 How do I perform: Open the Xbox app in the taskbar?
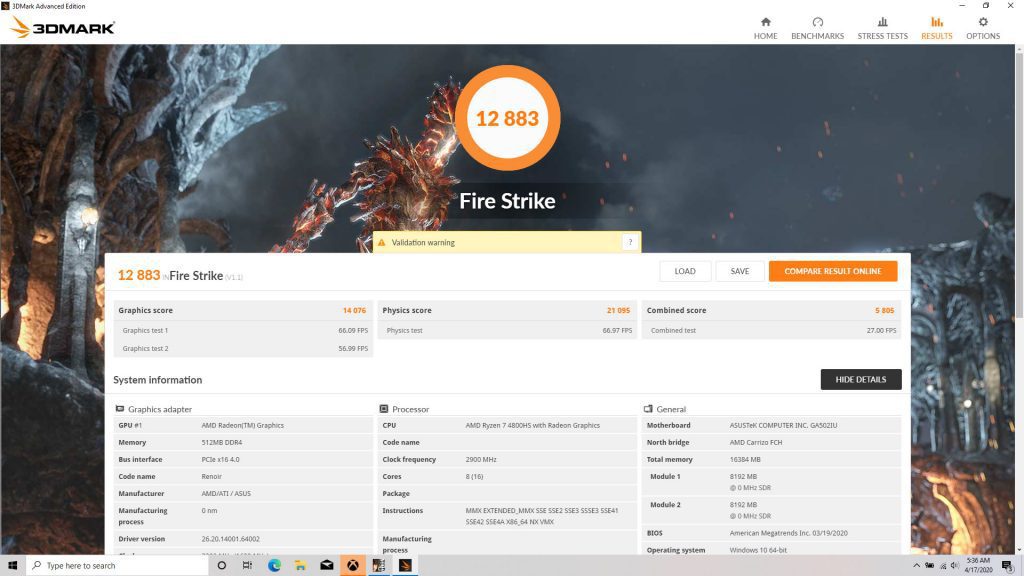coord(353,565)
